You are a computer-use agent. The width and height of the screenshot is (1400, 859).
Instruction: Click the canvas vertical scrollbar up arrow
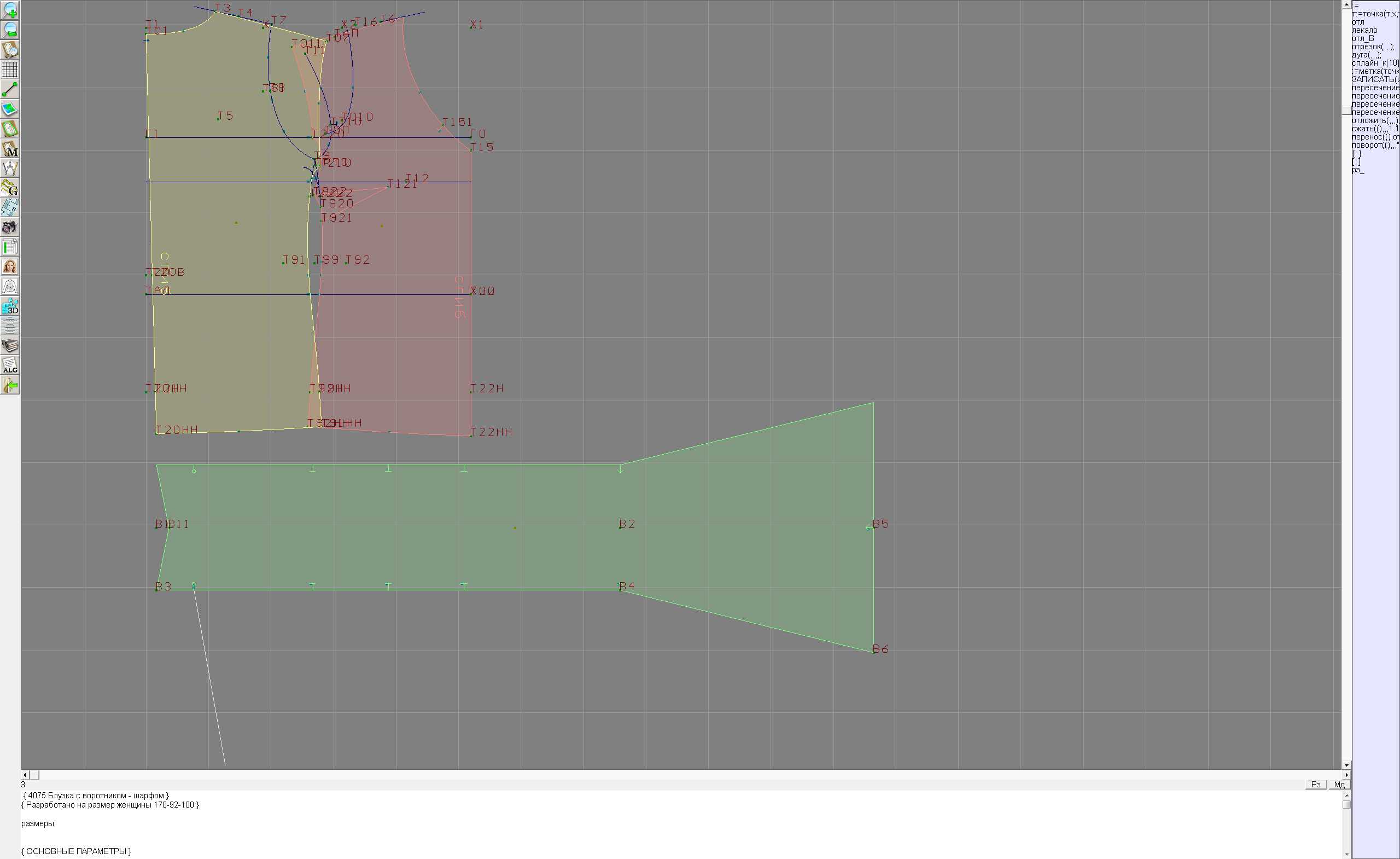pyautogui.click(x=1346, y=4)
